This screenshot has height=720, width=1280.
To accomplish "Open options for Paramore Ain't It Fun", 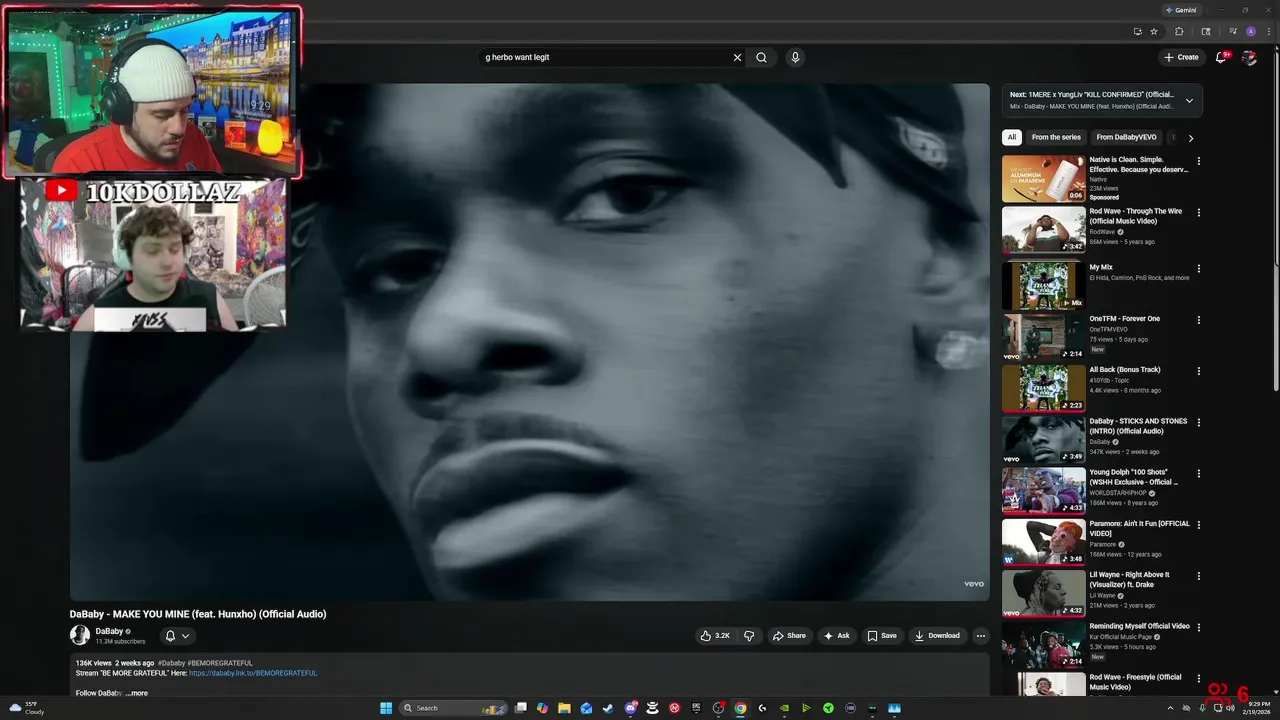I will point(1199,524).
